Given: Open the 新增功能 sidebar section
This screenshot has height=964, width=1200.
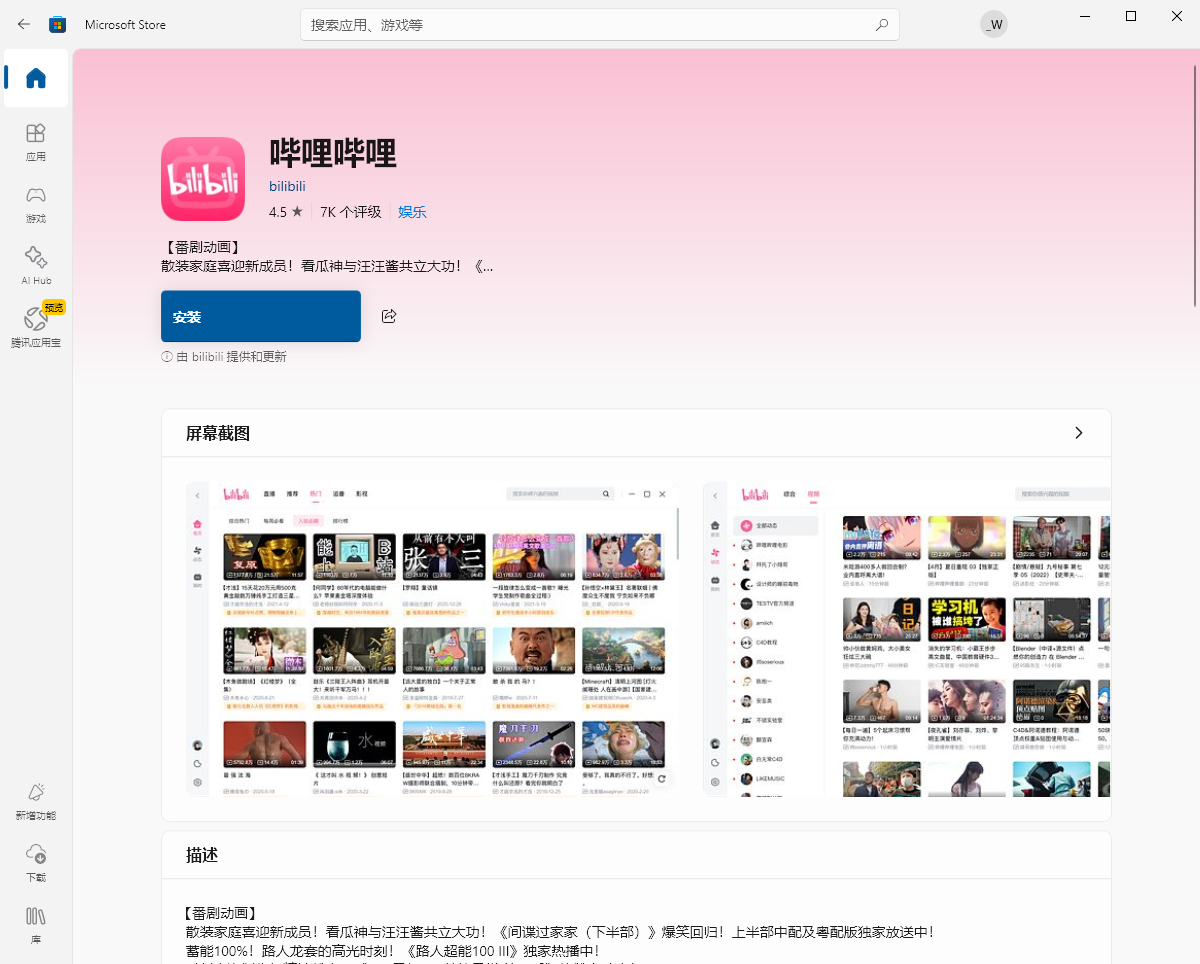Looking at the screenshot, I should [35, 800].
